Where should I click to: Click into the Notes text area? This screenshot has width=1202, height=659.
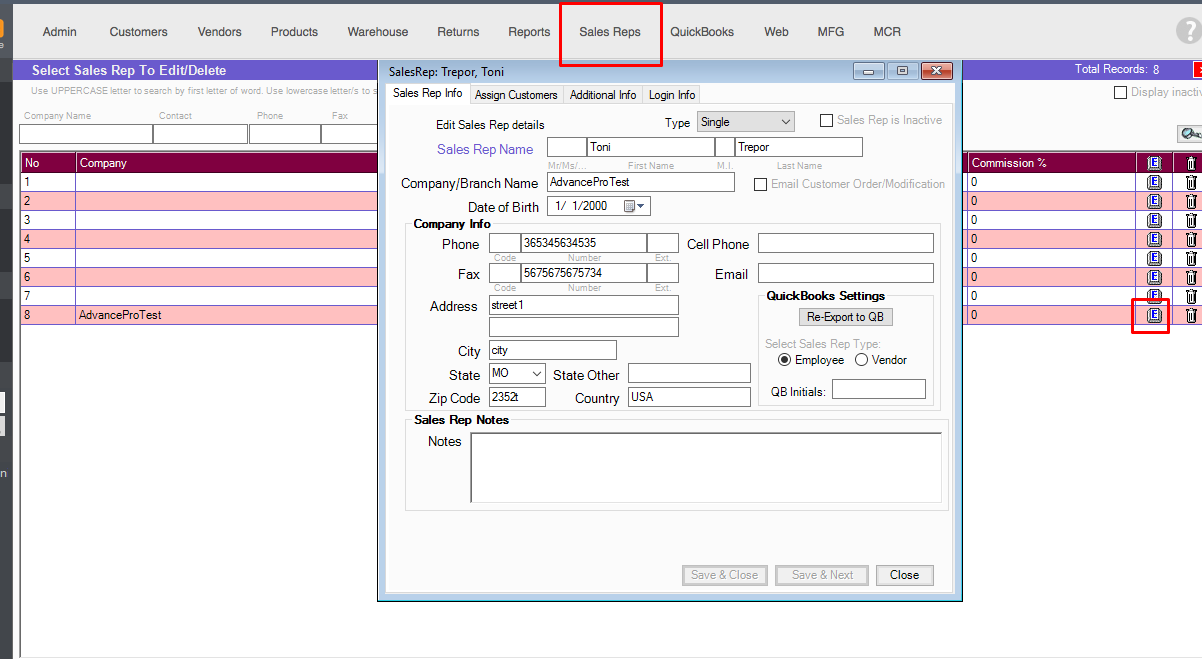pos(705,467)
